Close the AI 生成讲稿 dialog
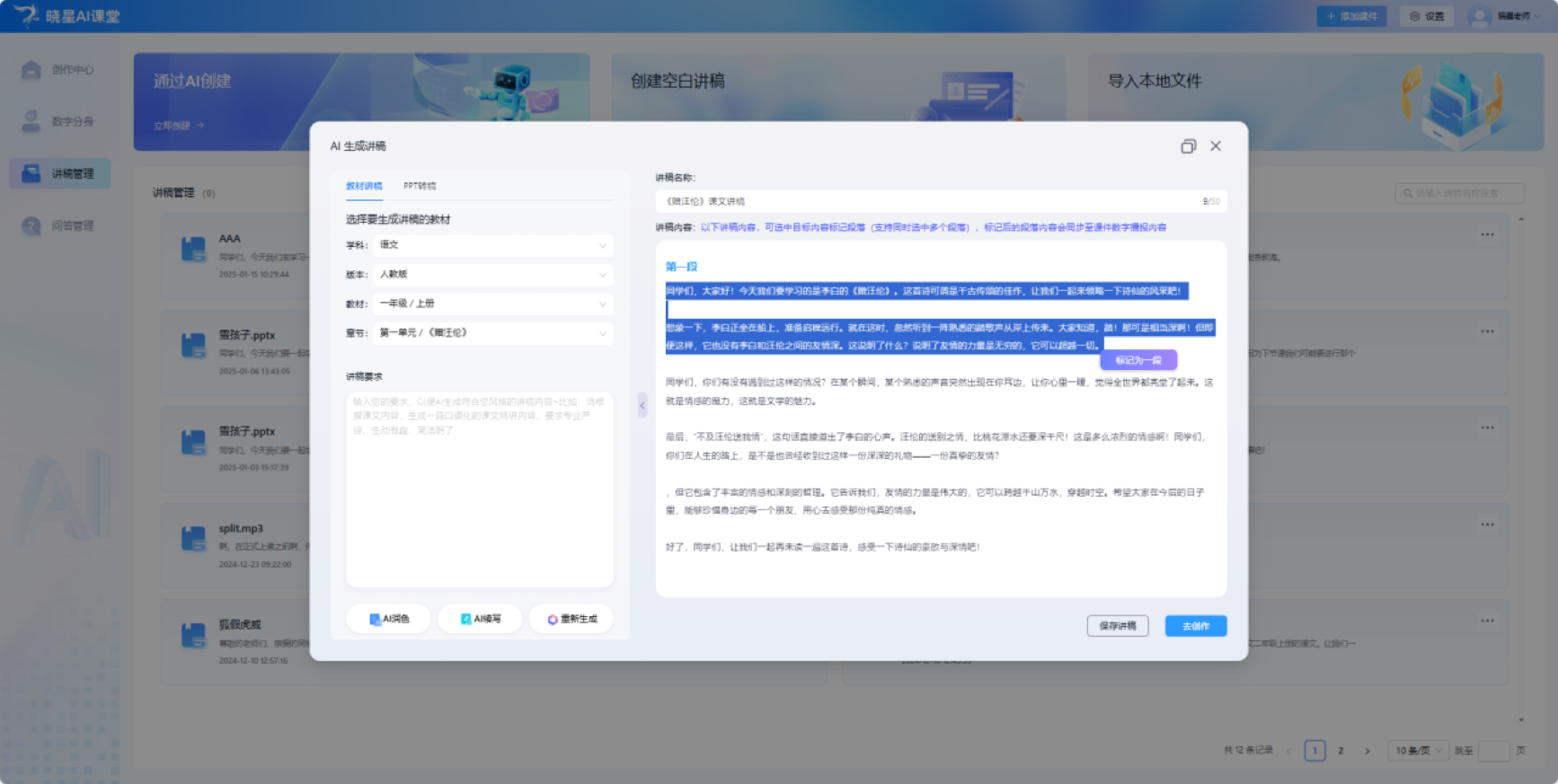The height and width of the screenshot is (784, 1558). (x=1216, y=146)
